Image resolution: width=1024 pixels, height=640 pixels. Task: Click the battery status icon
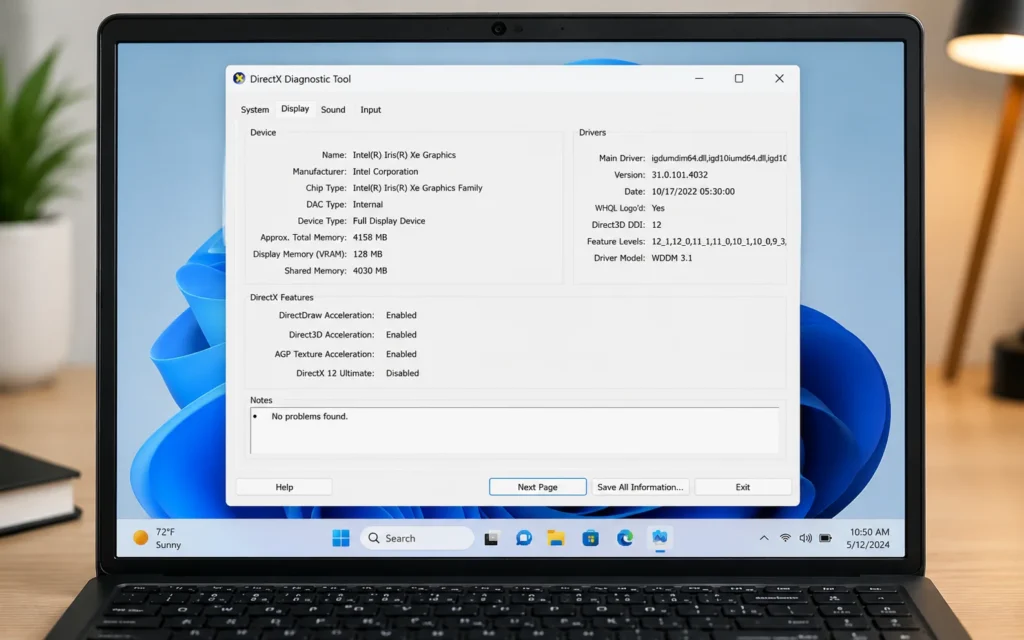pyautogui.click(x=825, y=538)
